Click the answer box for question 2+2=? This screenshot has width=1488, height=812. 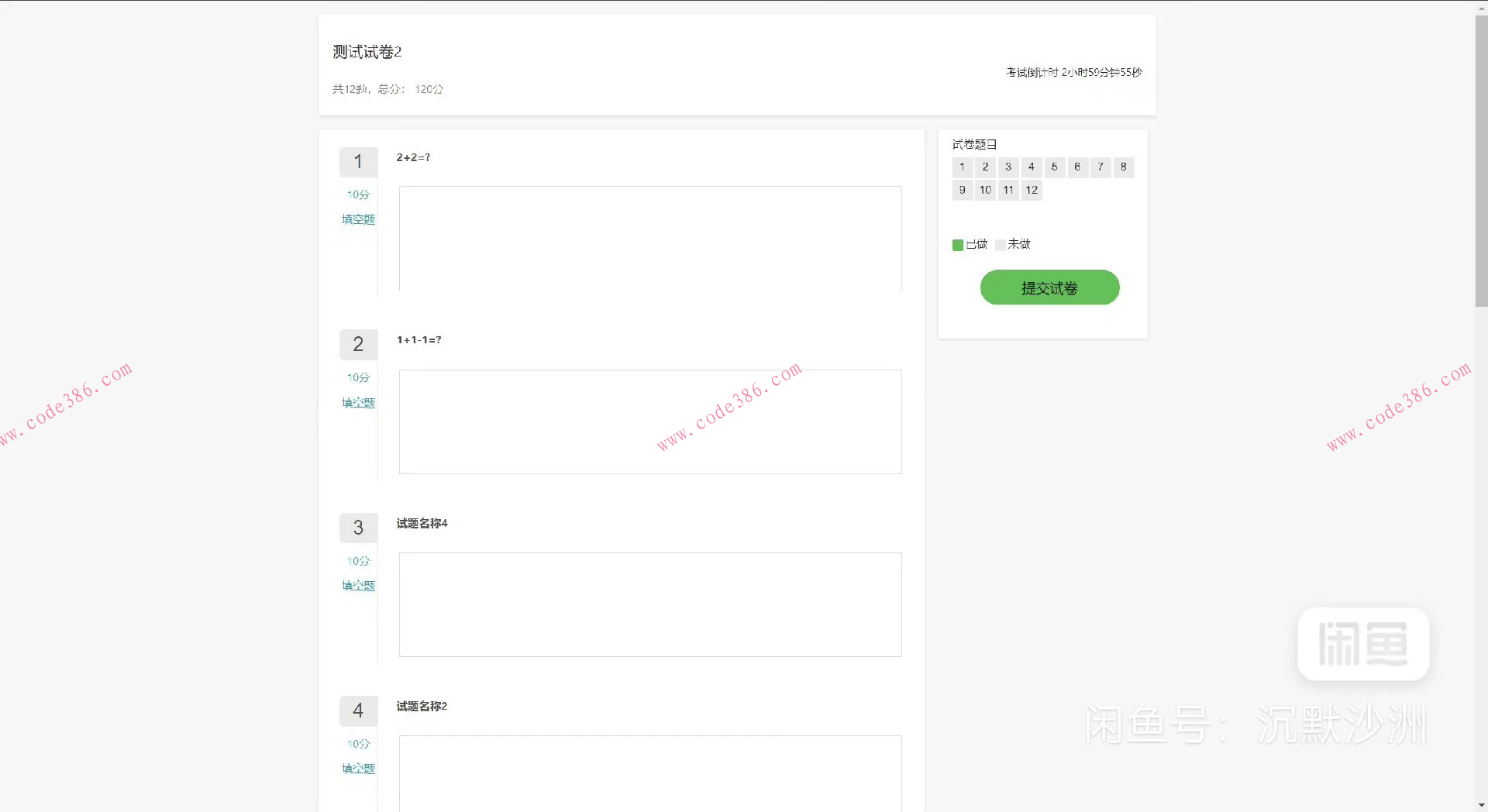pos(649,236)
